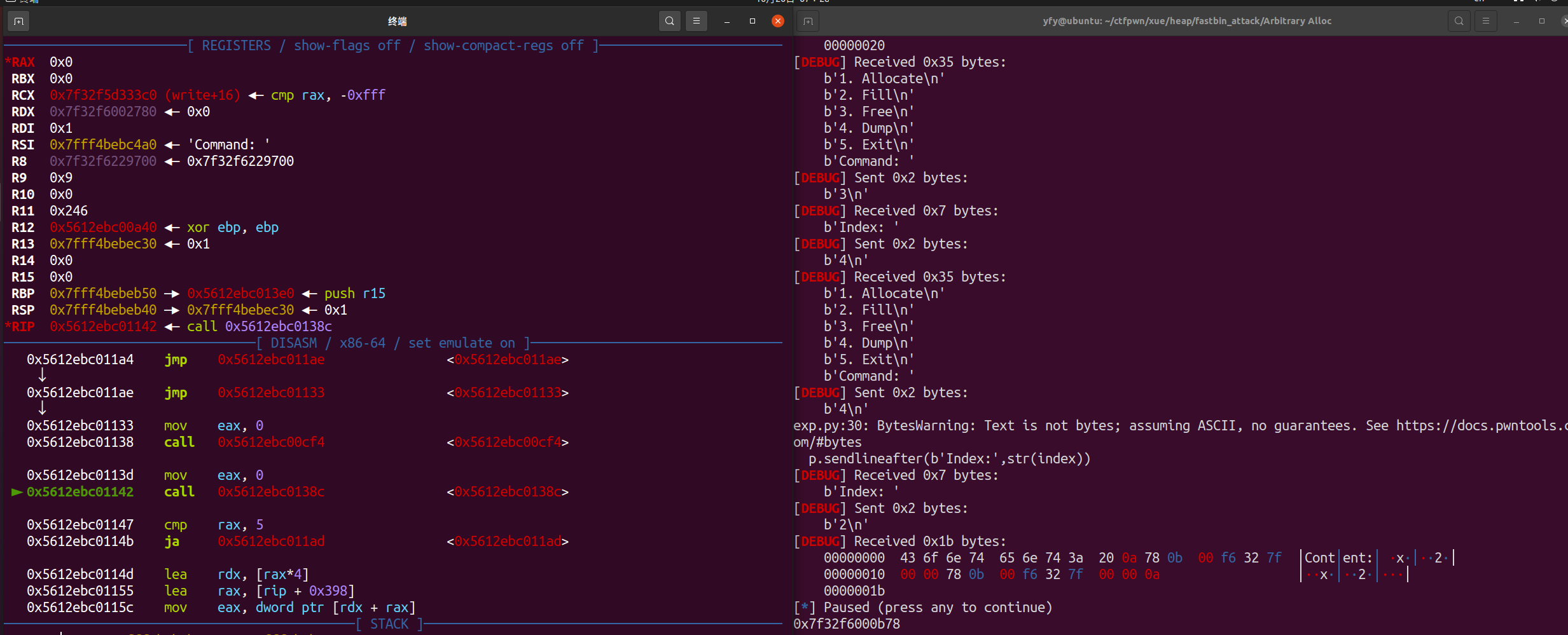The width and height of the screenshot is (1568, 635).
Task: Click R11 value 0x246
Action: pyautogui.click(x=69, y=211)
